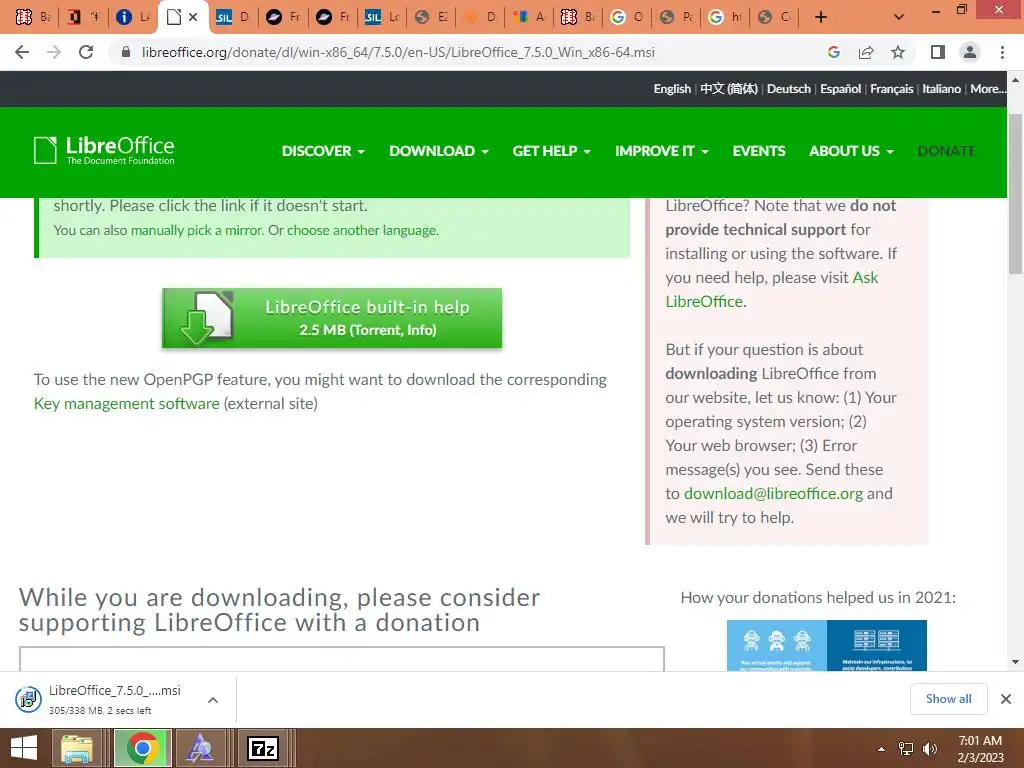Expand the DOWNLOAD menu

(439, 151)
